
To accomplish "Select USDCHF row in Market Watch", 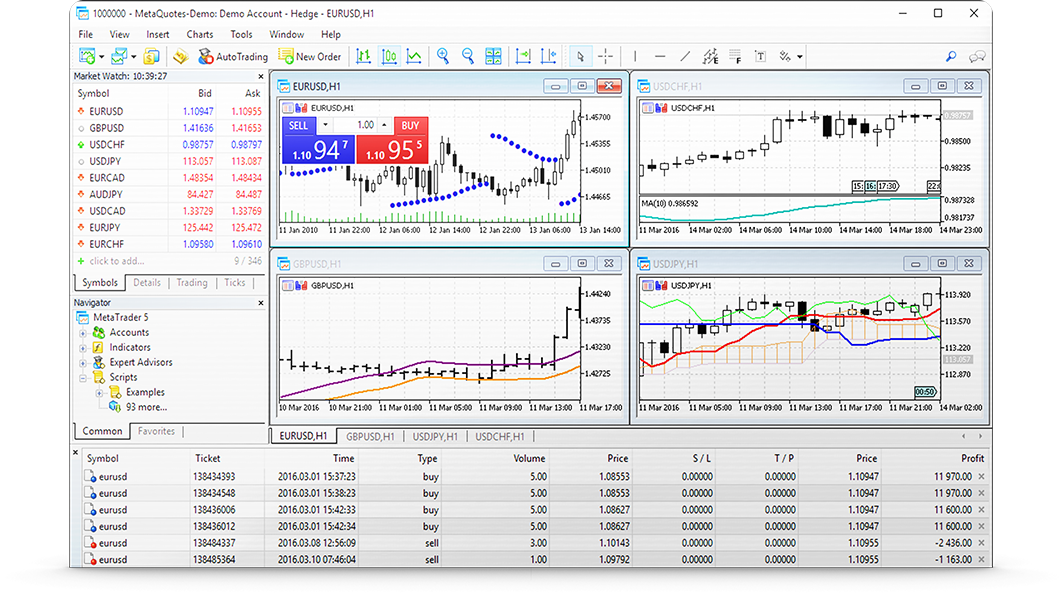I will pyautogui.click(x=169, y=144).
